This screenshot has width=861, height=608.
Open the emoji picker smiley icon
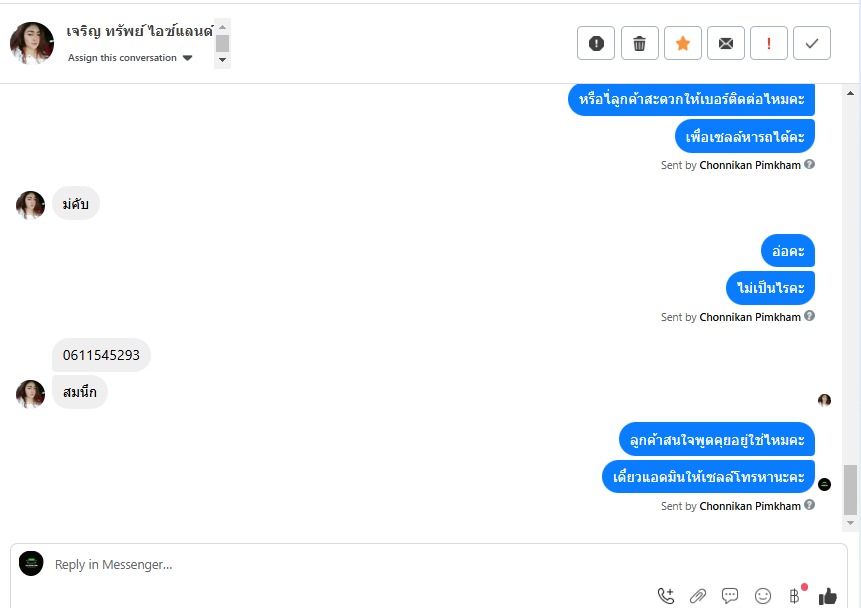pyautogui.click(x=763, y=595)
